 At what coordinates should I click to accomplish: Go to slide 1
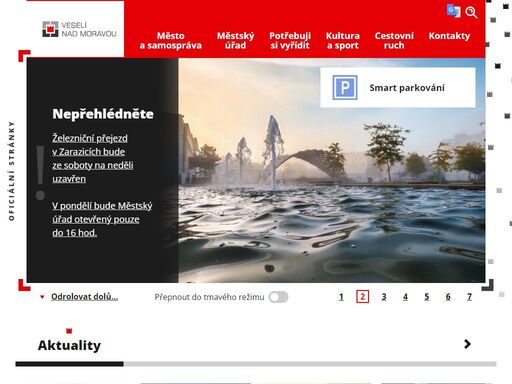[341, 297]
